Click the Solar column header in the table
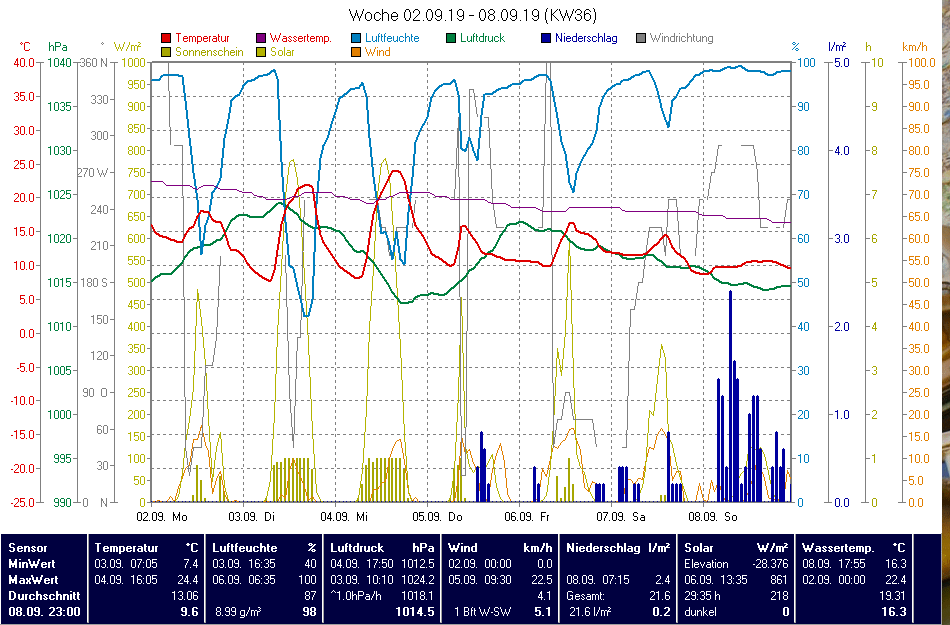This screenshot has width=950, height=625. 699,548
